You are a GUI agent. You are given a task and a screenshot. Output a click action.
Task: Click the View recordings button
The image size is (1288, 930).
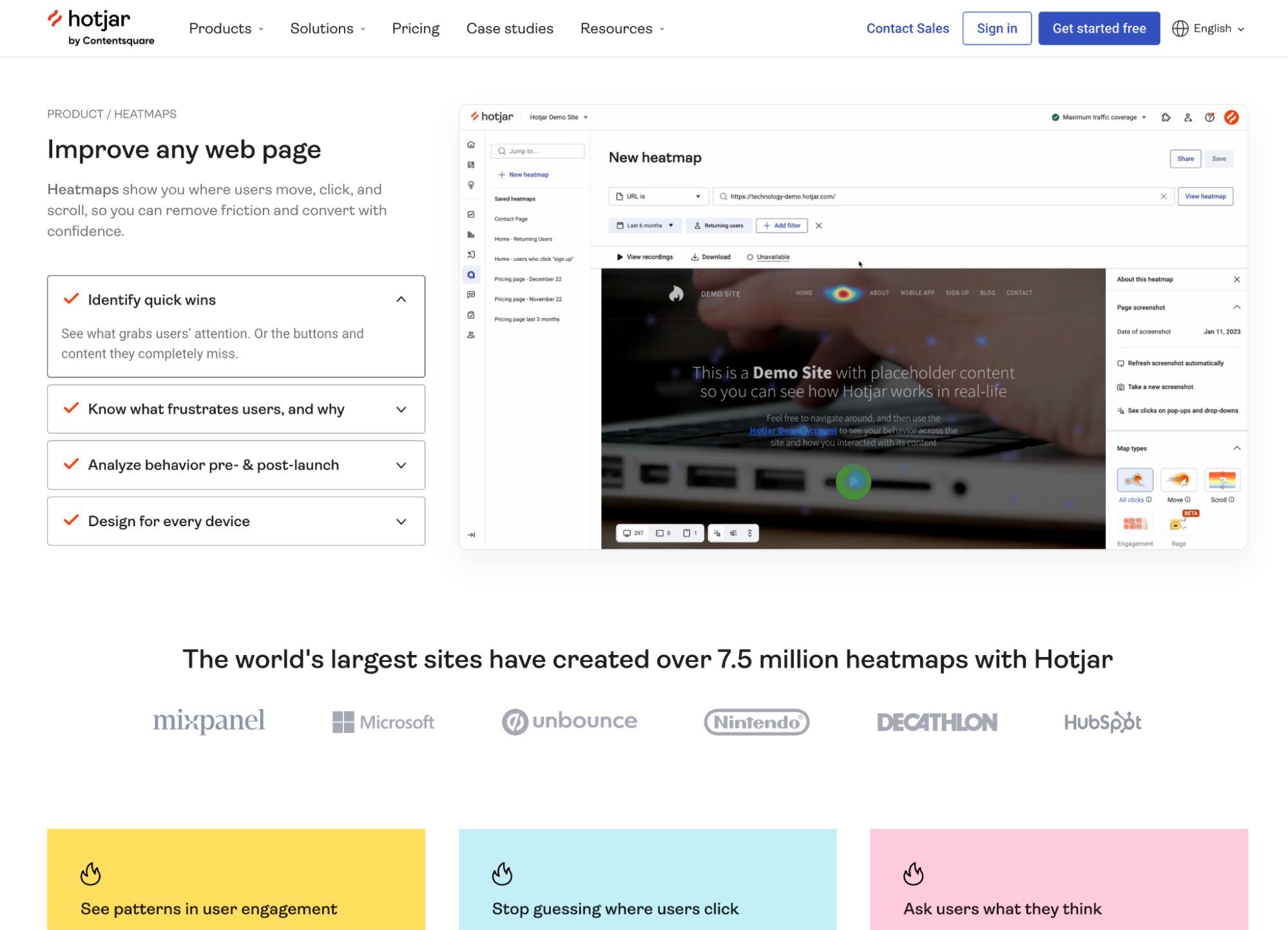point(644,257)
